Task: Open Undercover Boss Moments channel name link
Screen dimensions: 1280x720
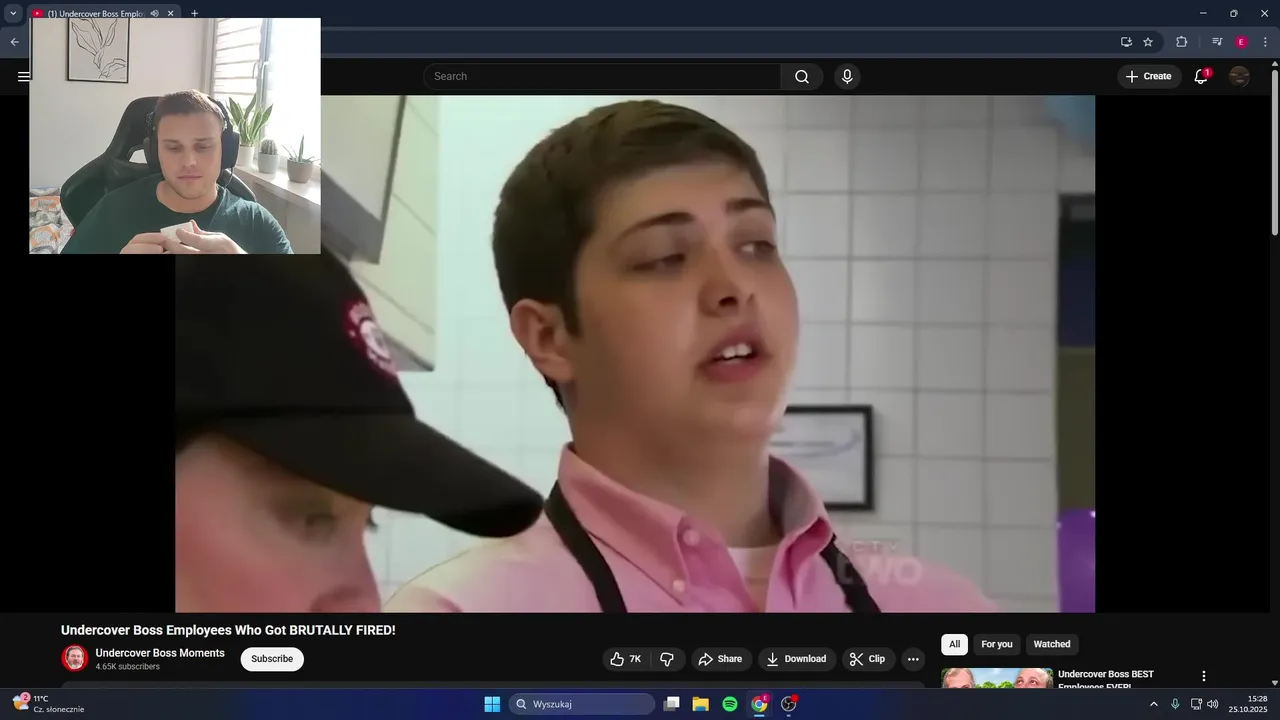Action: 160,653
